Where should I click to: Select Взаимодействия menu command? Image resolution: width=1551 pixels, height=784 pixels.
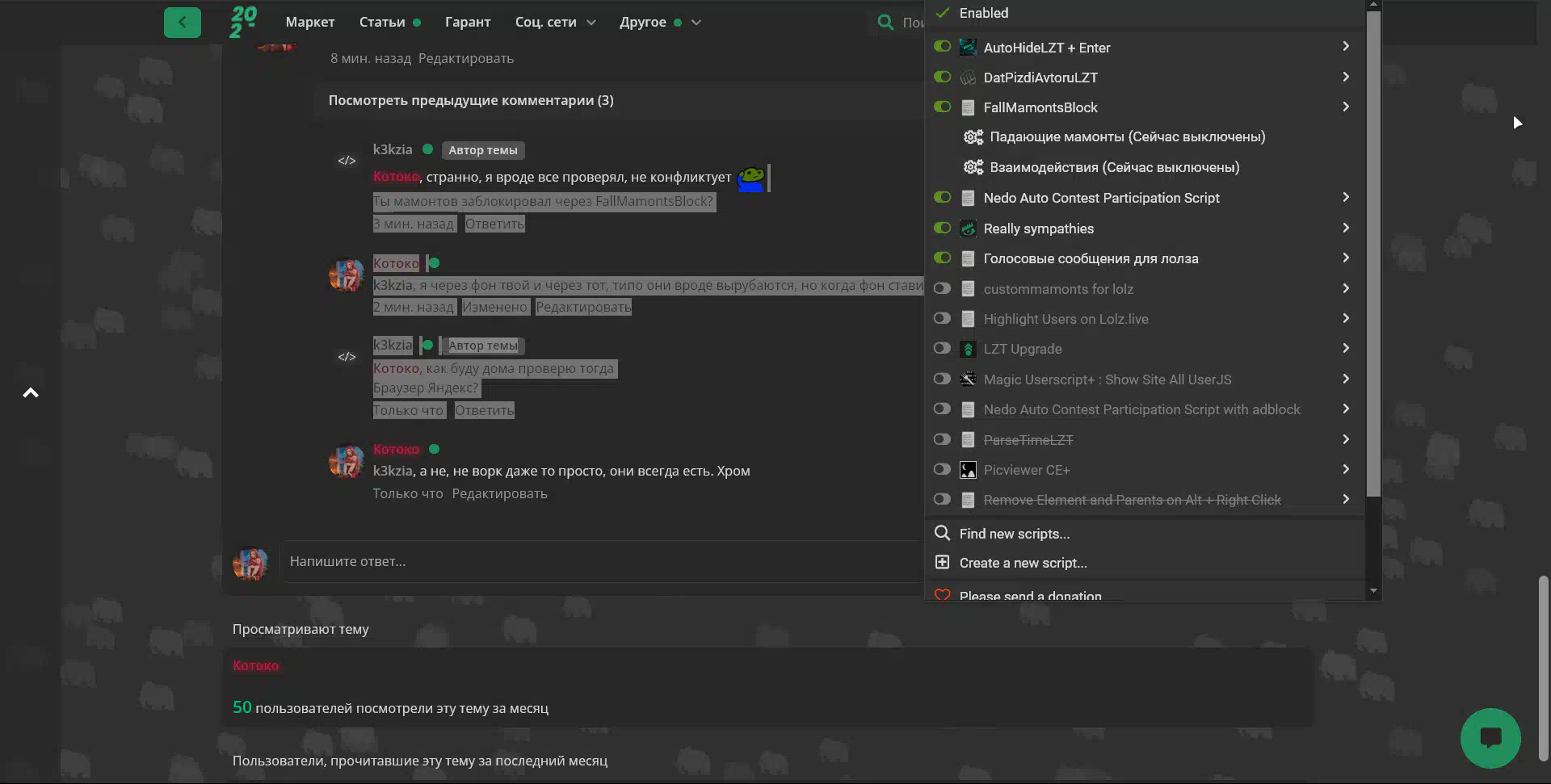click(x=1115, y=167)
